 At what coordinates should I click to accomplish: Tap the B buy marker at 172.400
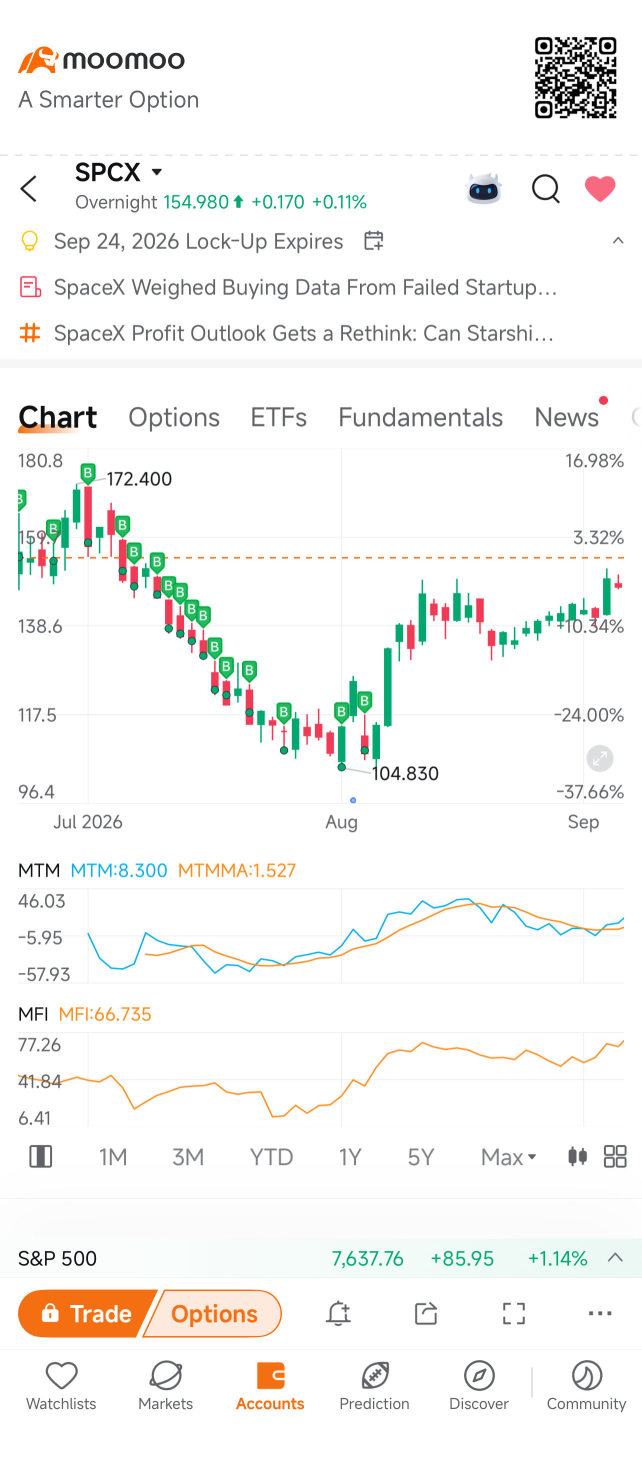click(88, 472)
